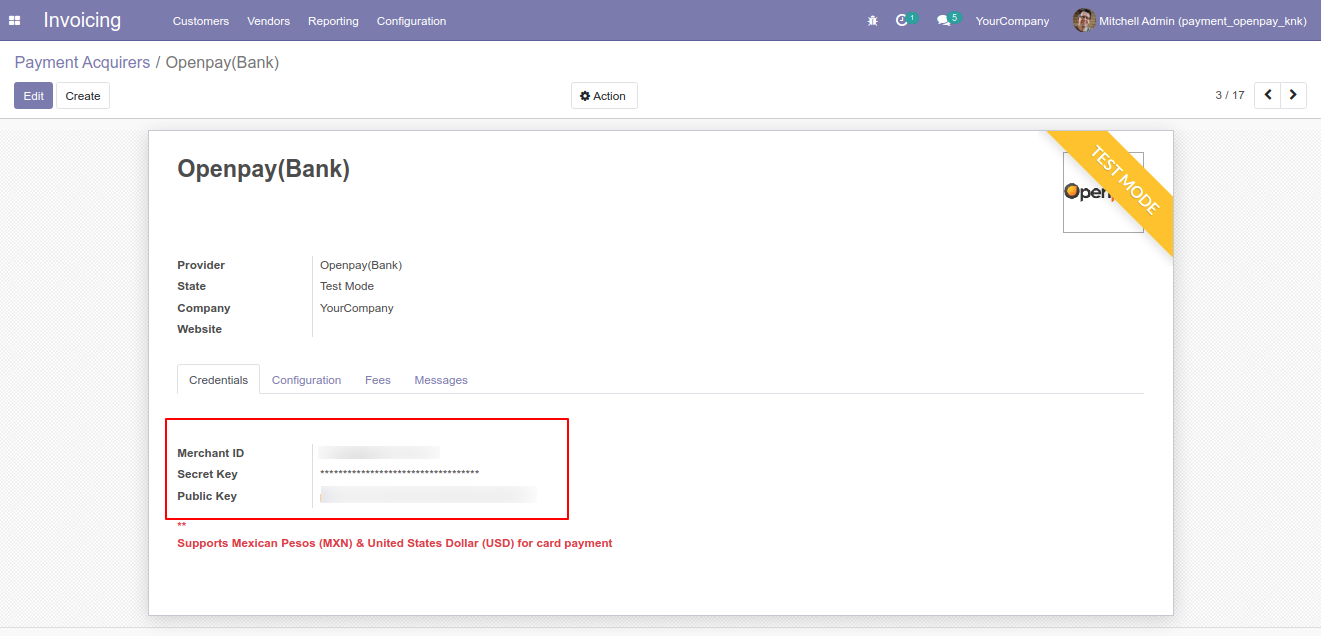Click the supported currencies red note
Viewport: 1321px width, 636px height.
point(395,543)
